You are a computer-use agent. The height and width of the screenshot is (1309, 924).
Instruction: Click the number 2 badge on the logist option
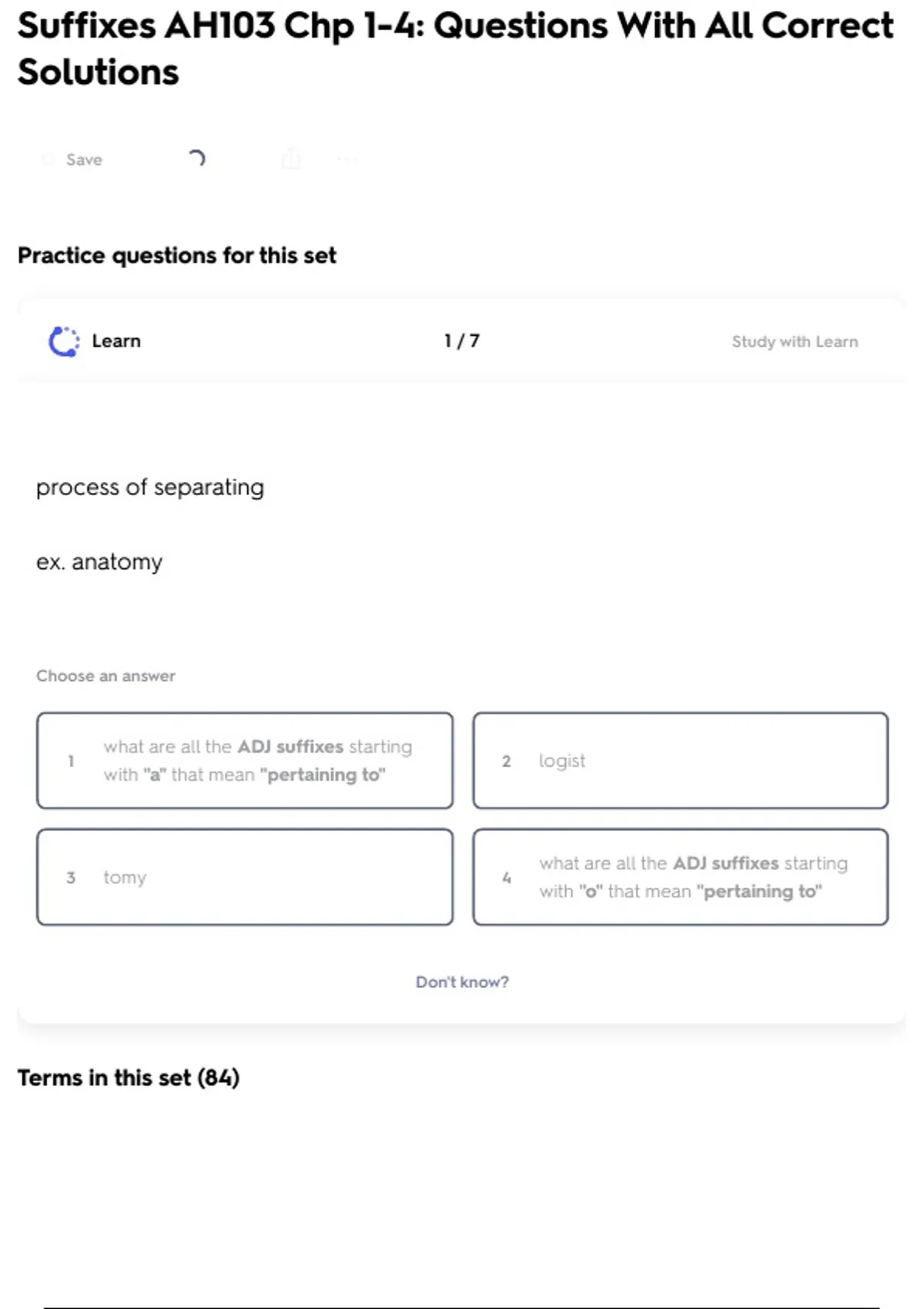507,761
